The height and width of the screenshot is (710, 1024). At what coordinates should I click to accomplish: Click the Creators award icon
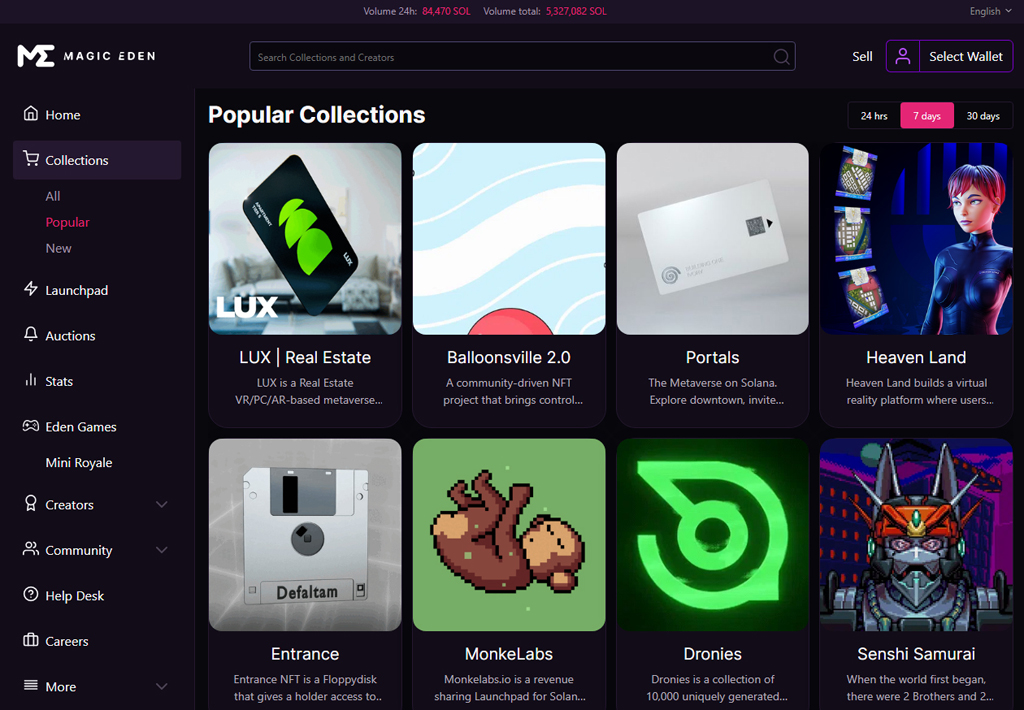click(x=31, y=503)
